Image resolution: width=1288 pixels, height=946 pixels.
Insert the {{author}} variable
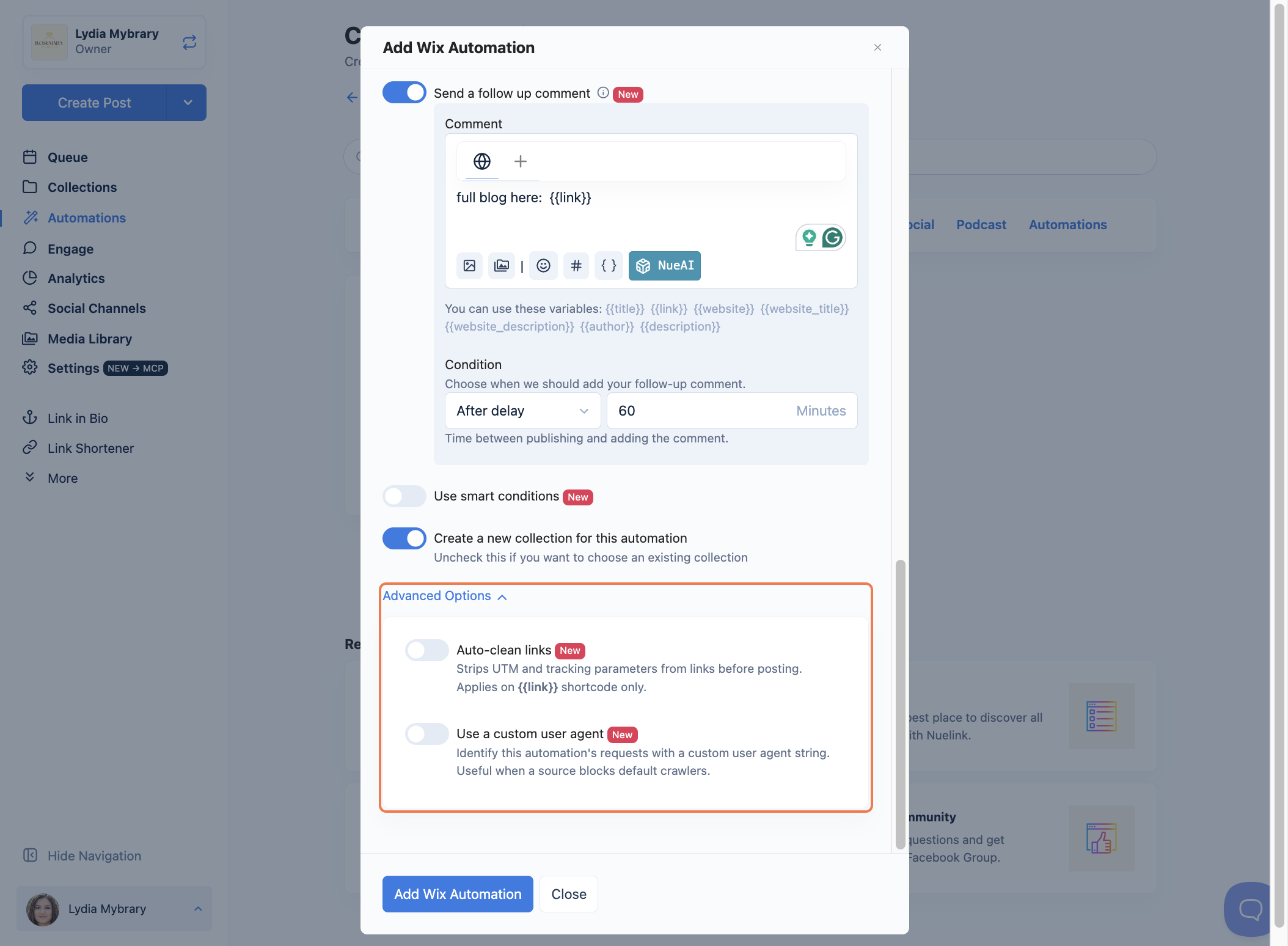[x=607, y=326]
